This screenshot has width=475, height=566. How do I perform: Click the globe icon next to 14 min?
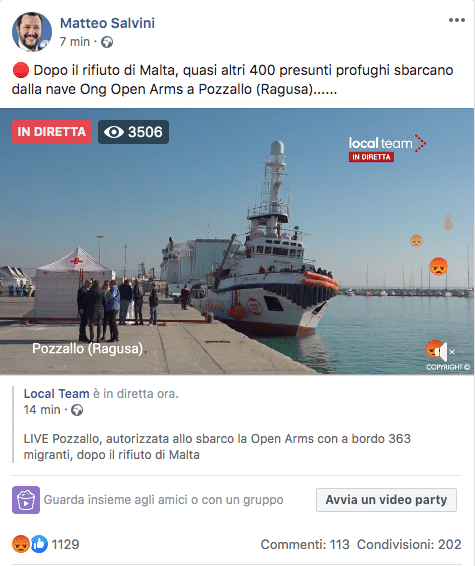77,410
